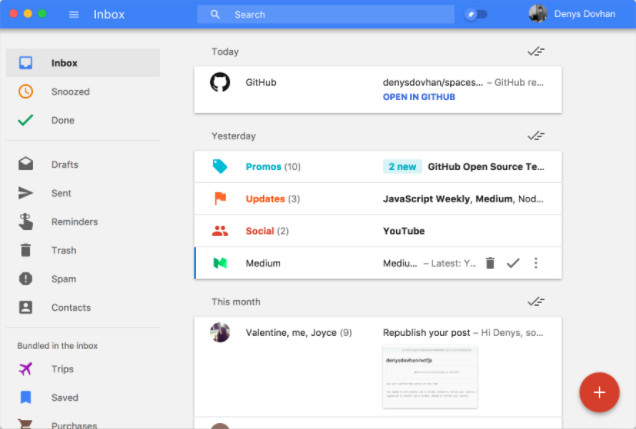This screenshot has width=636, height=429.
Task: Select Inbox in the sidebar
Action: click(x=83, y=63)
